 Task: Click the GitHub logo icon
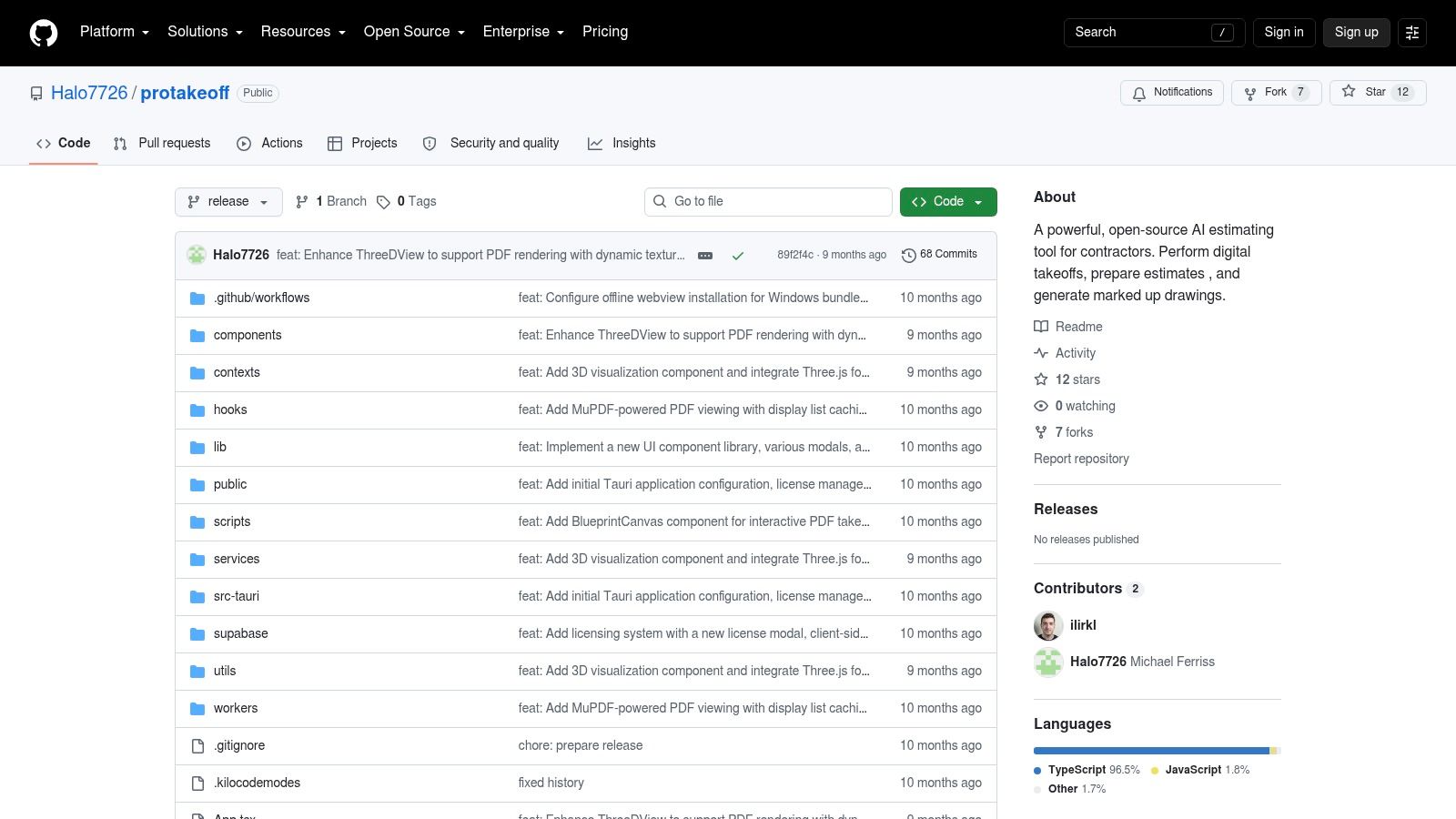[x=44, y=33]
